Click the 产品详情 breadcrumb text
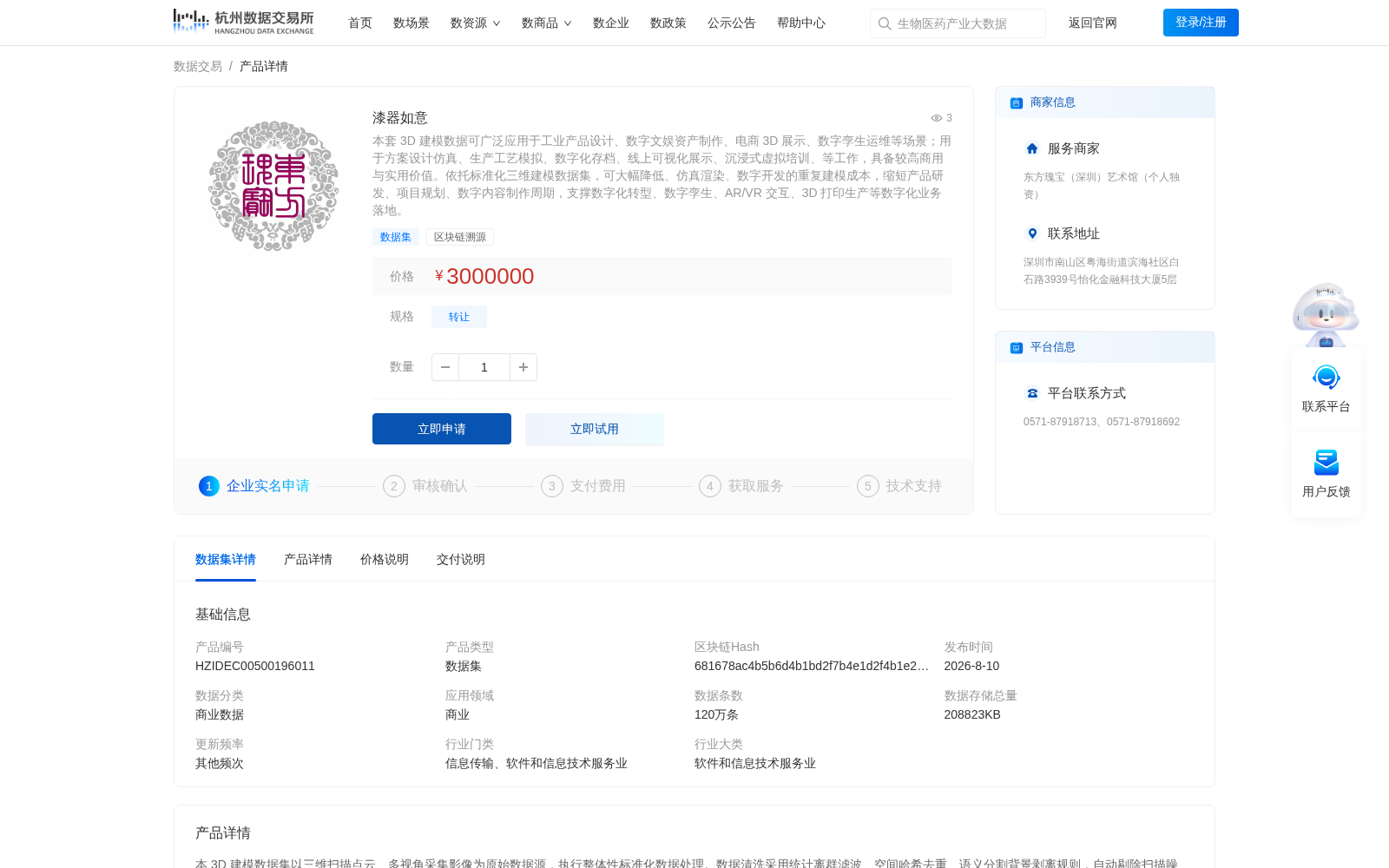The height and width of the screenshot is (868, 1389). (x=264, y=67)
